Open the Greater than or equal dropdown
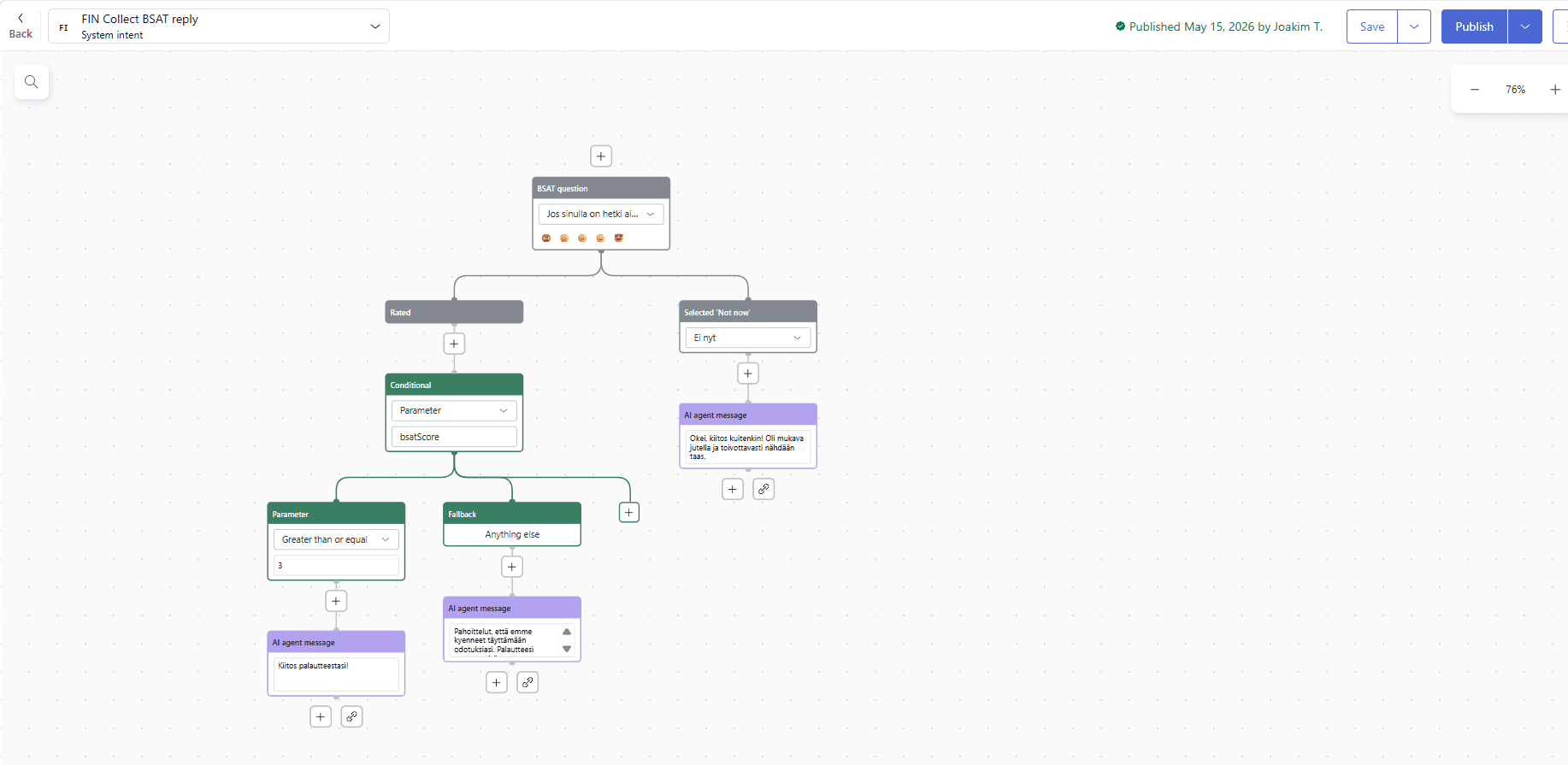 point(336,540)
